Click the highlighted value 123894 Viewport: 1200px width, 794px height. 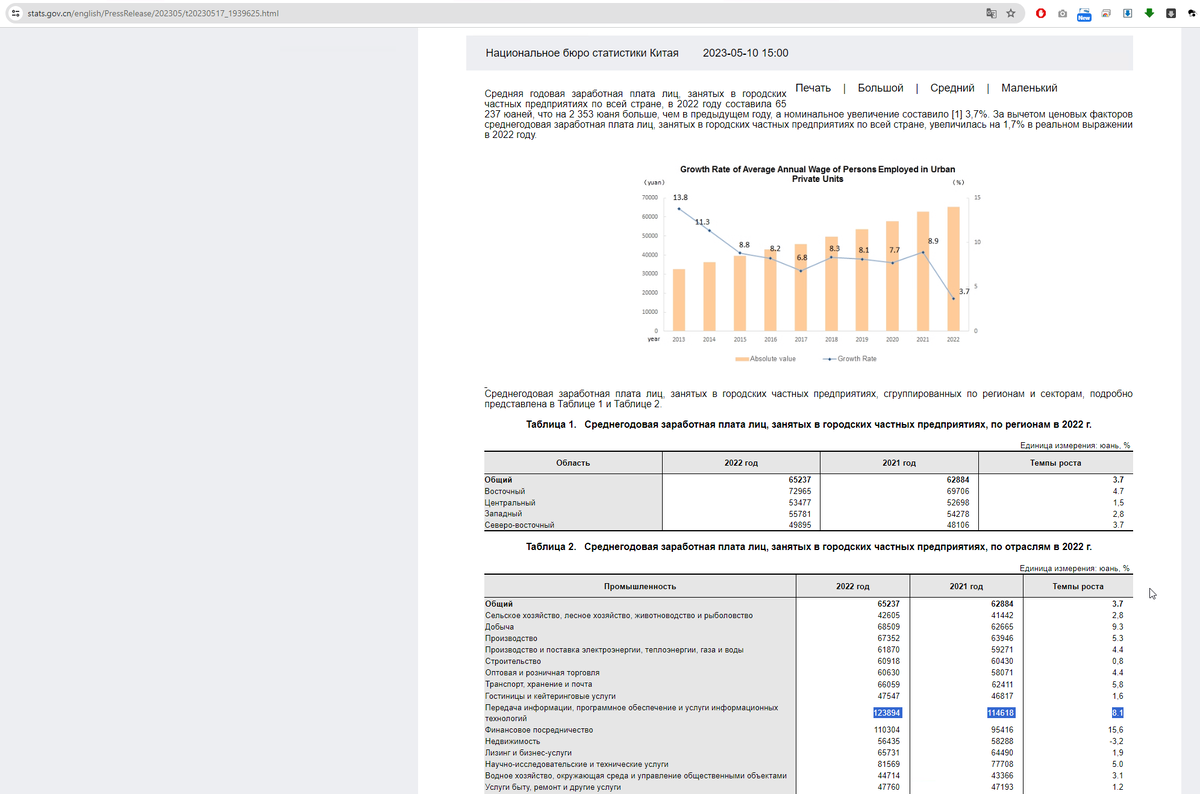pyautogui.click(x=887, y=712)
